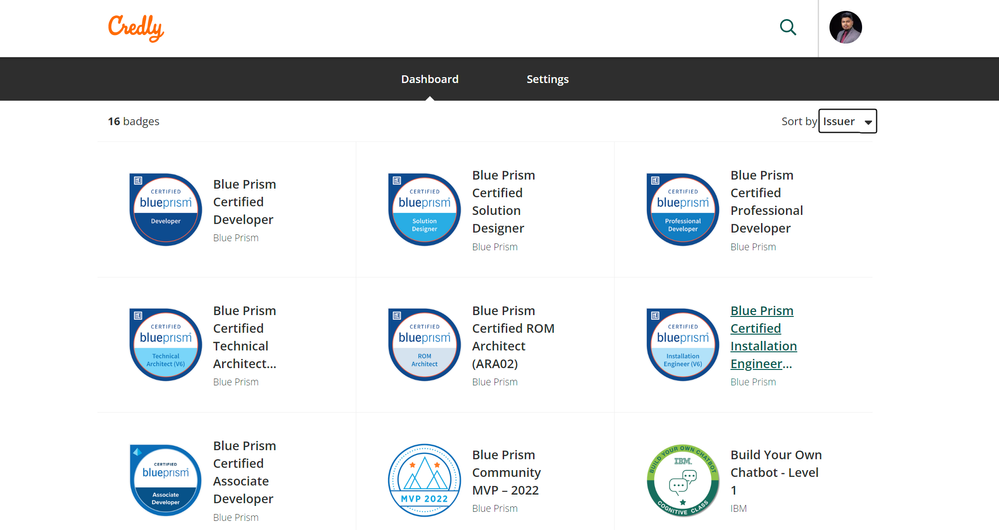Click Blue Prism issuer text under Certified Developer

click(x=236, y=238)
